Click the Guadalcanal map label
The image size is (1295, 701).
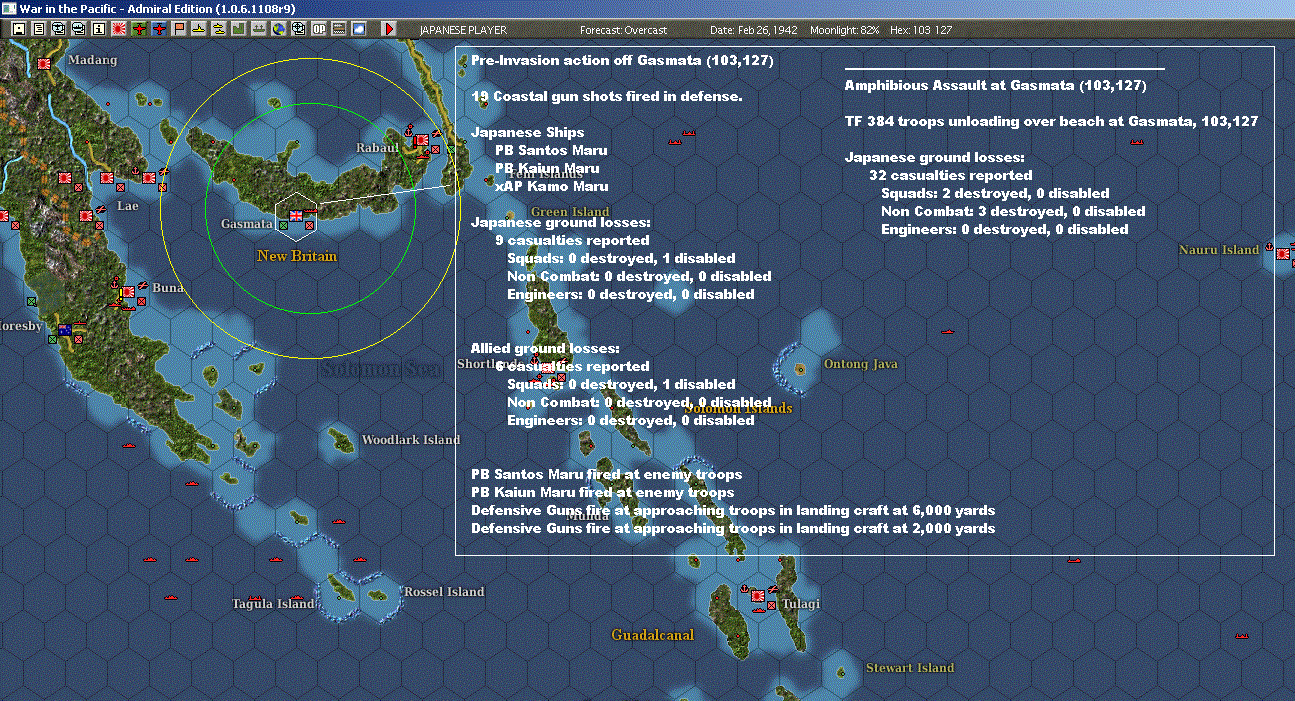coord(653,635)
